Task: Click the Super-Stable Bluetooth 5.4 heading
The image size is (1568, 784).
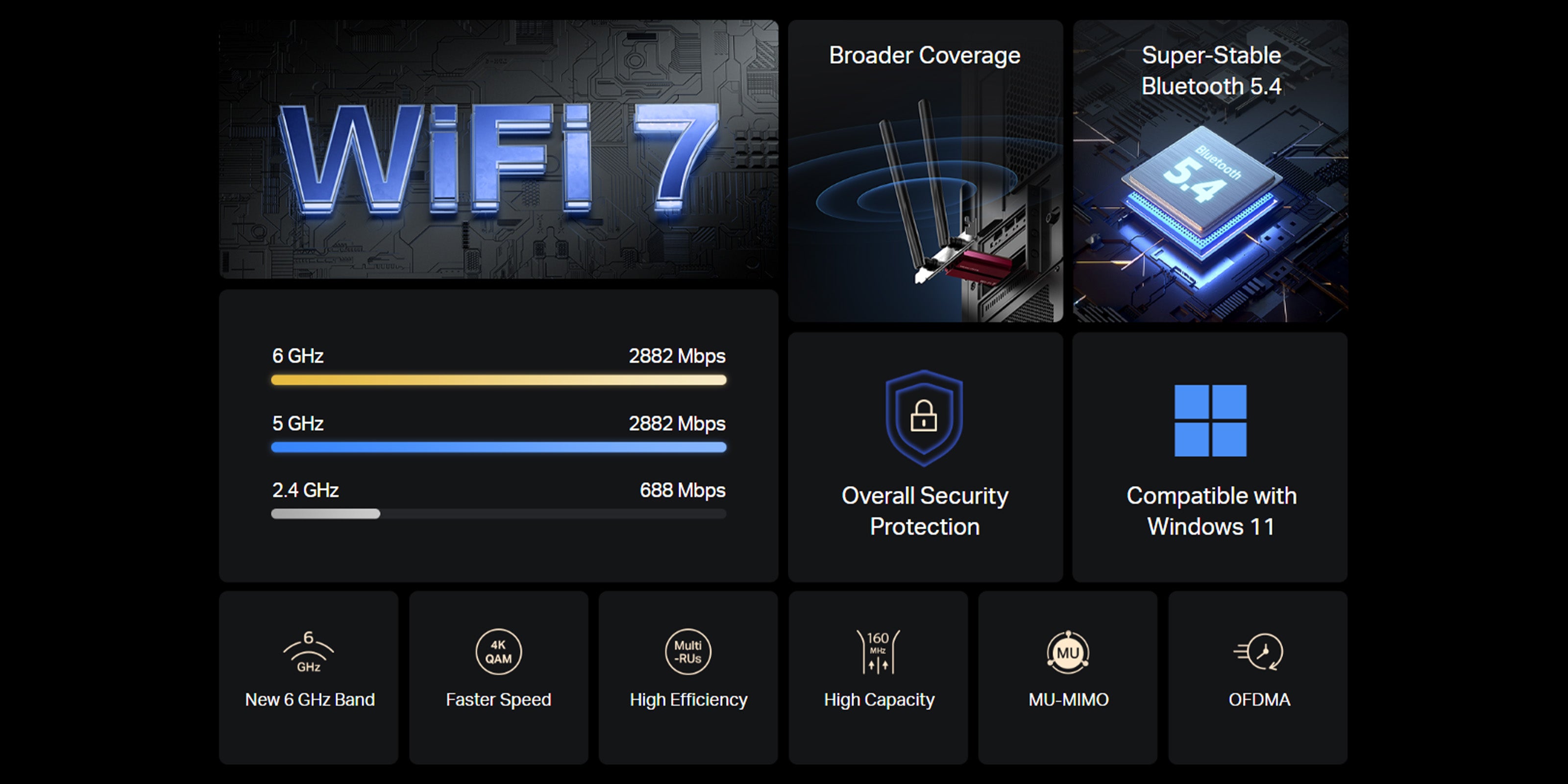Action: point(1211,71)
